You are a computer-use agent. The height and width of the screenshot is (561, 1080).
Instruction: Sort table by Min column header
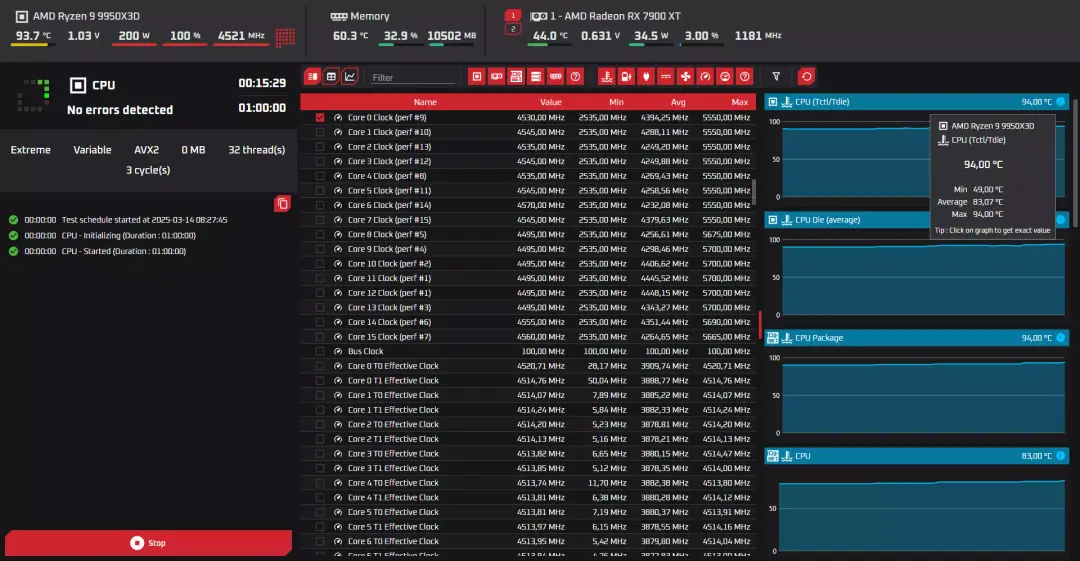pos(616,102)
